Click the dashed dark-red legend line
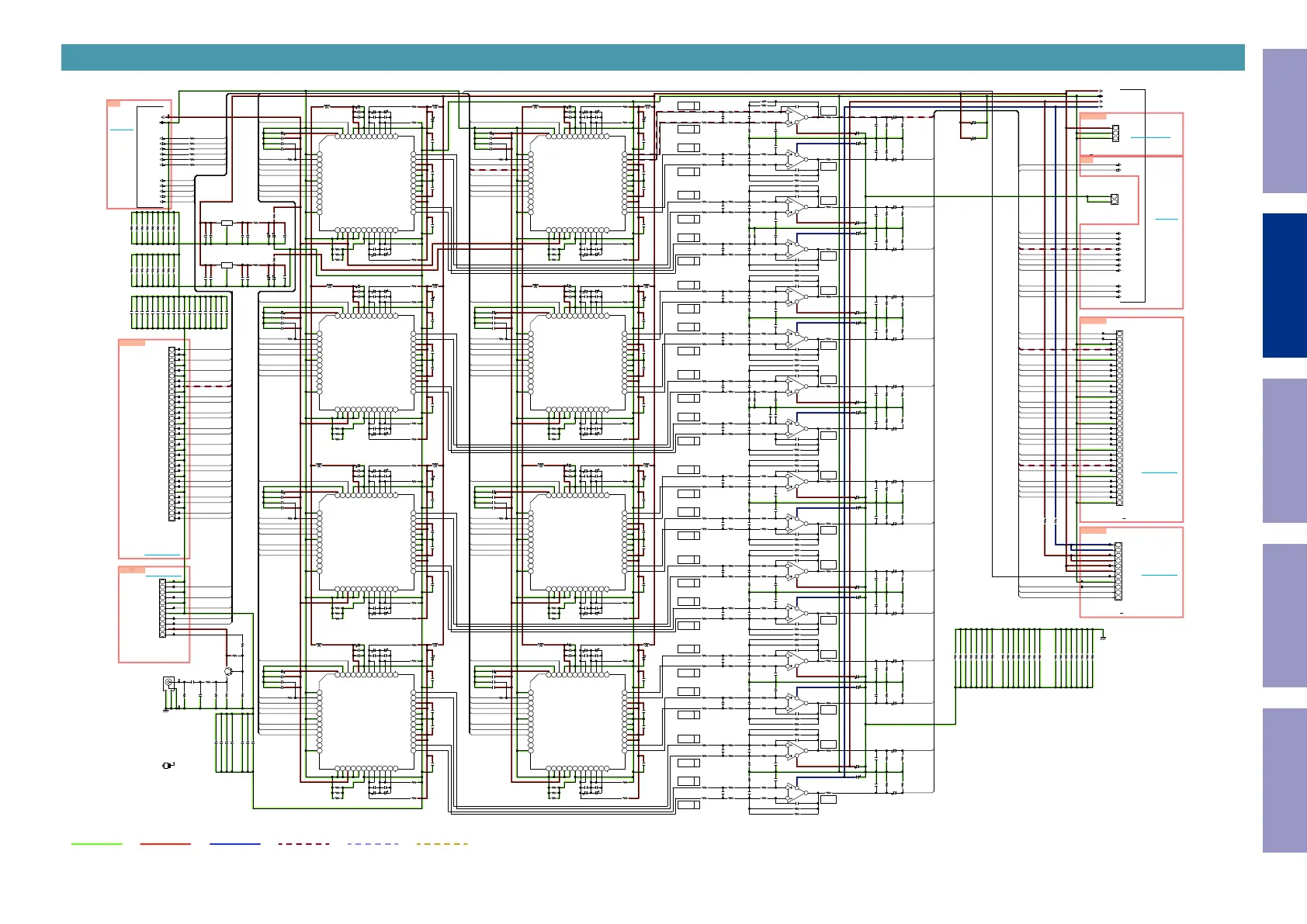This screenshot has height=924, width=1307. point(303,844)
